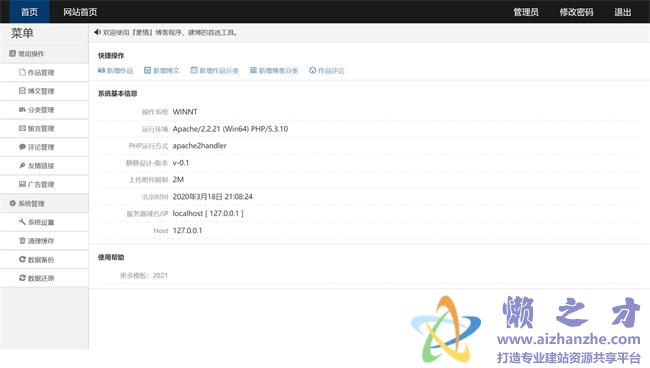This screenshot has width=650, height=368.
Task: Open 博文管理 in the sidebar
Action: [44, 91]
